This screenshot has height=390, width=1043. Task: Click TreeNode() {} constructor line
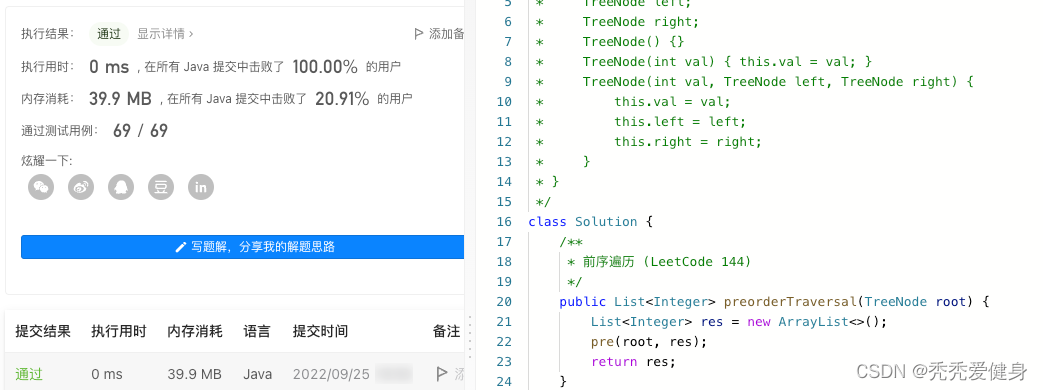click(633, 42)
